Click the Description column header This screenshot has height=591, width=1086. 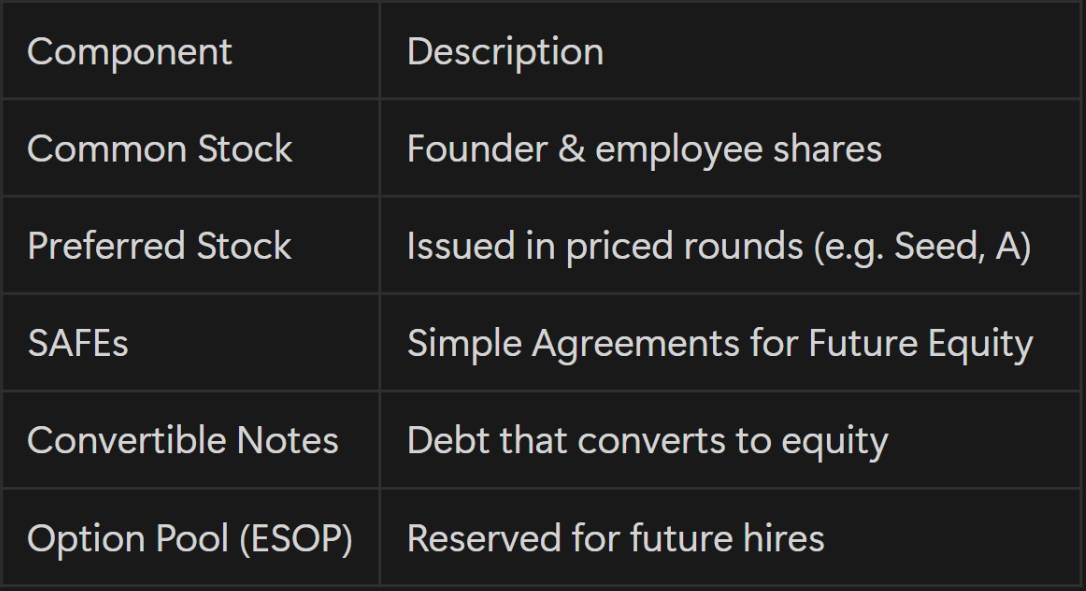pos(505,52)
